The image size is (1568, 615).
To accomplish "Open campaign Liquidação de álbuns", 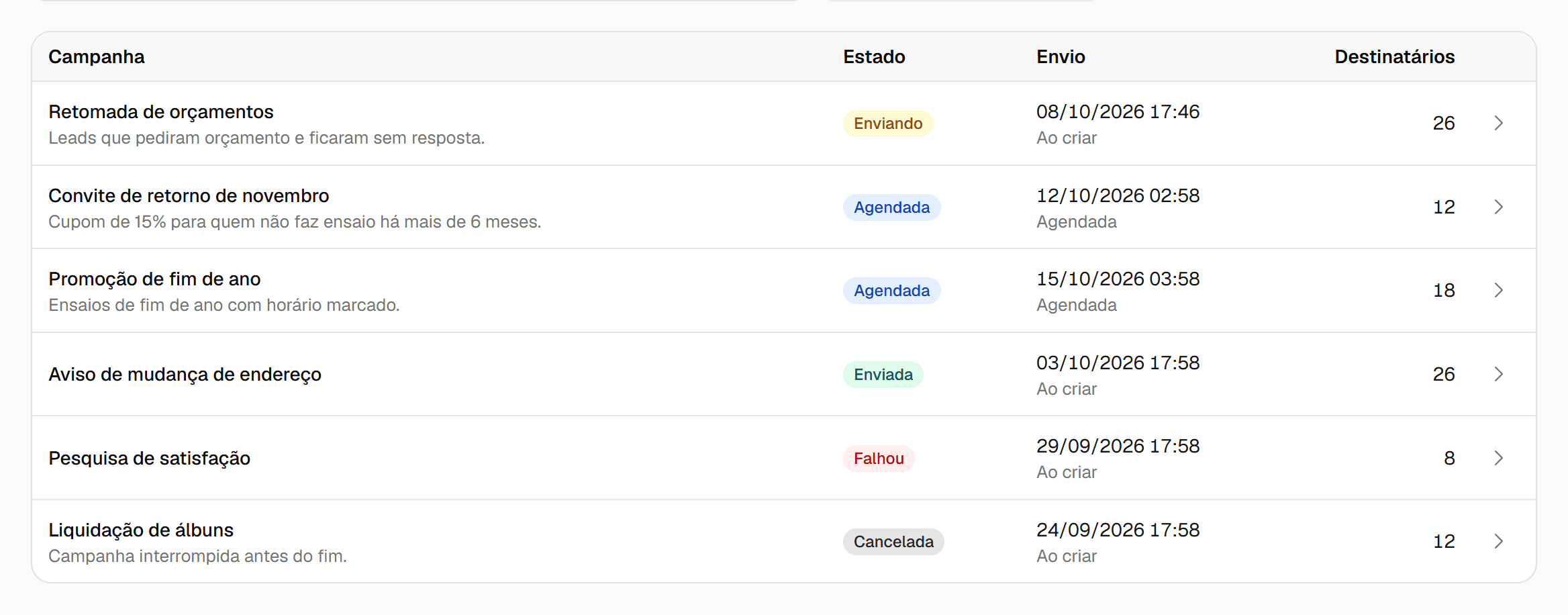I will (x=141, y=530).
